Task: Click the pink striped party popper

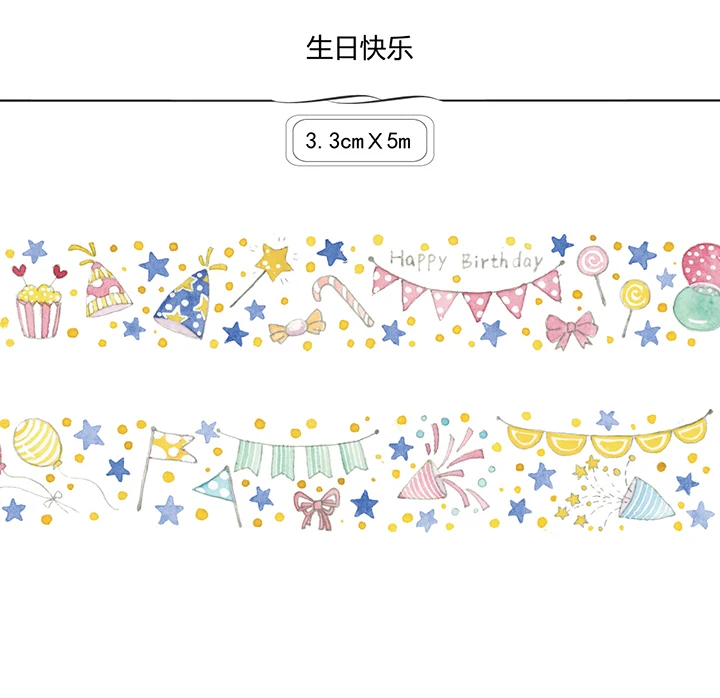Action: pyautogui.click(x=441, y=473)
